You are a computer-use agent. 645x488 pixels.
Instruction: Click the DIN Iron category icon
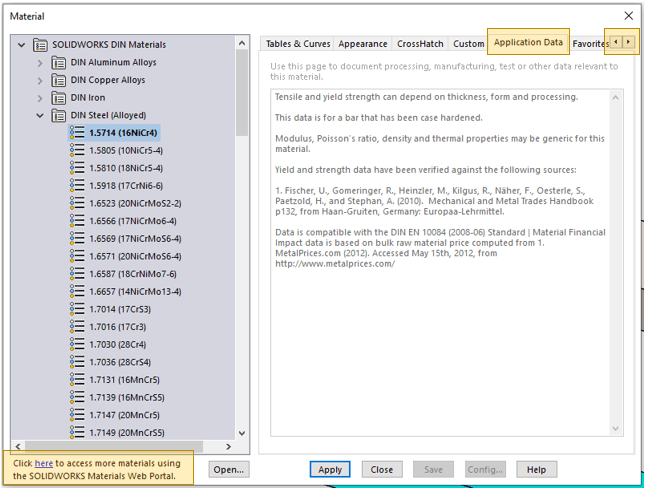pyautogui.click(x=58, y=98)
